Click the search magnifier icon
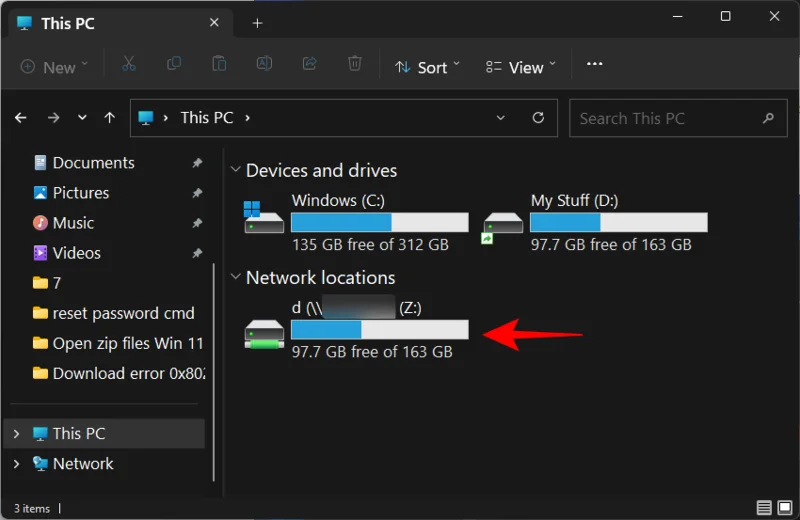Screen dimensions: 800x520 coord(768,118)
